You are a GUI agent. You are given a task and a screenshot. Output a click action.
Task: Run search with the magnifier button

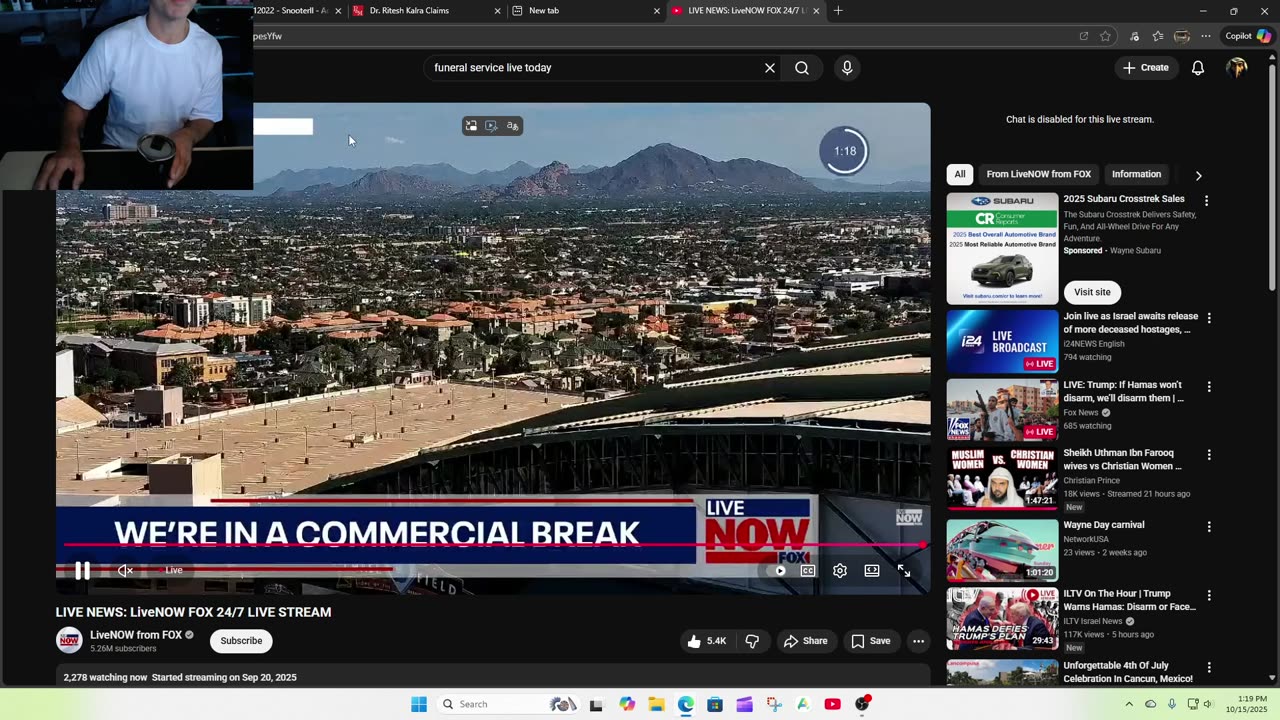(x=802, y=68)
